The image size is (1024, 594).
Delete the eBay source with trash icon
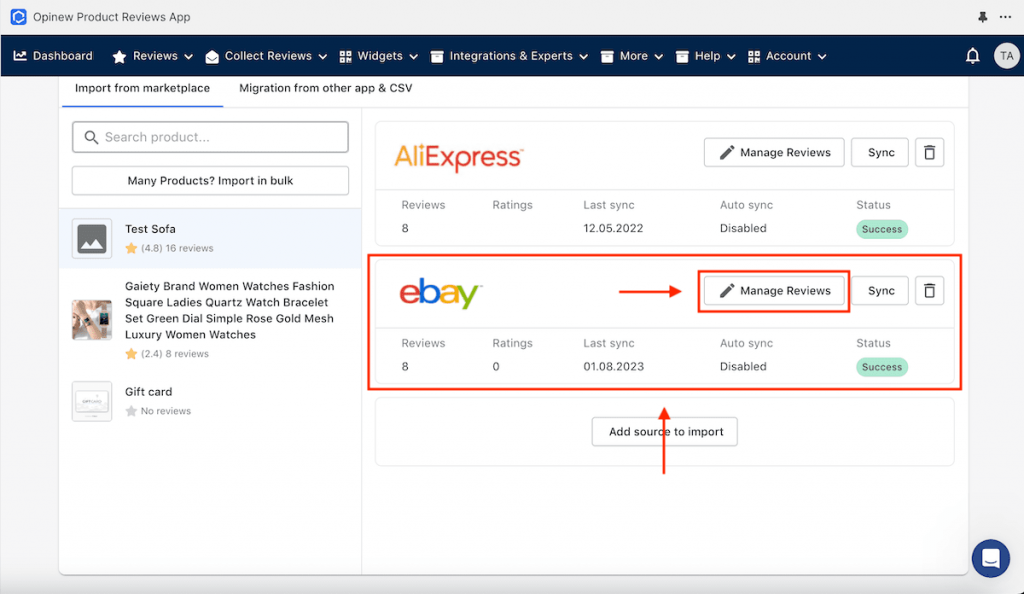click(x=929, y=290)
